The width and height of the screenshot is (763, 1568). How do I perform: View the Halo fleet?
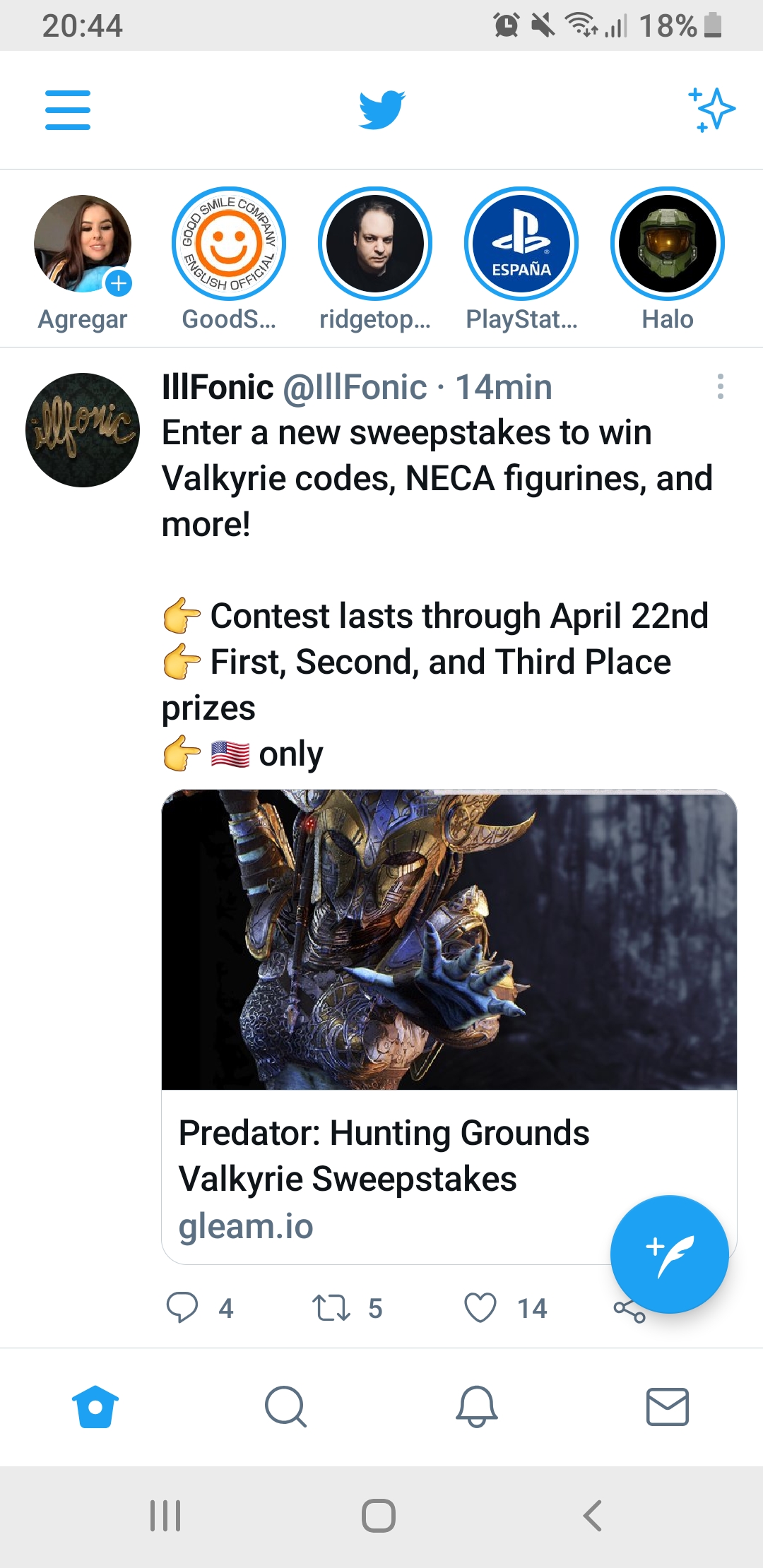coord(668,244)
